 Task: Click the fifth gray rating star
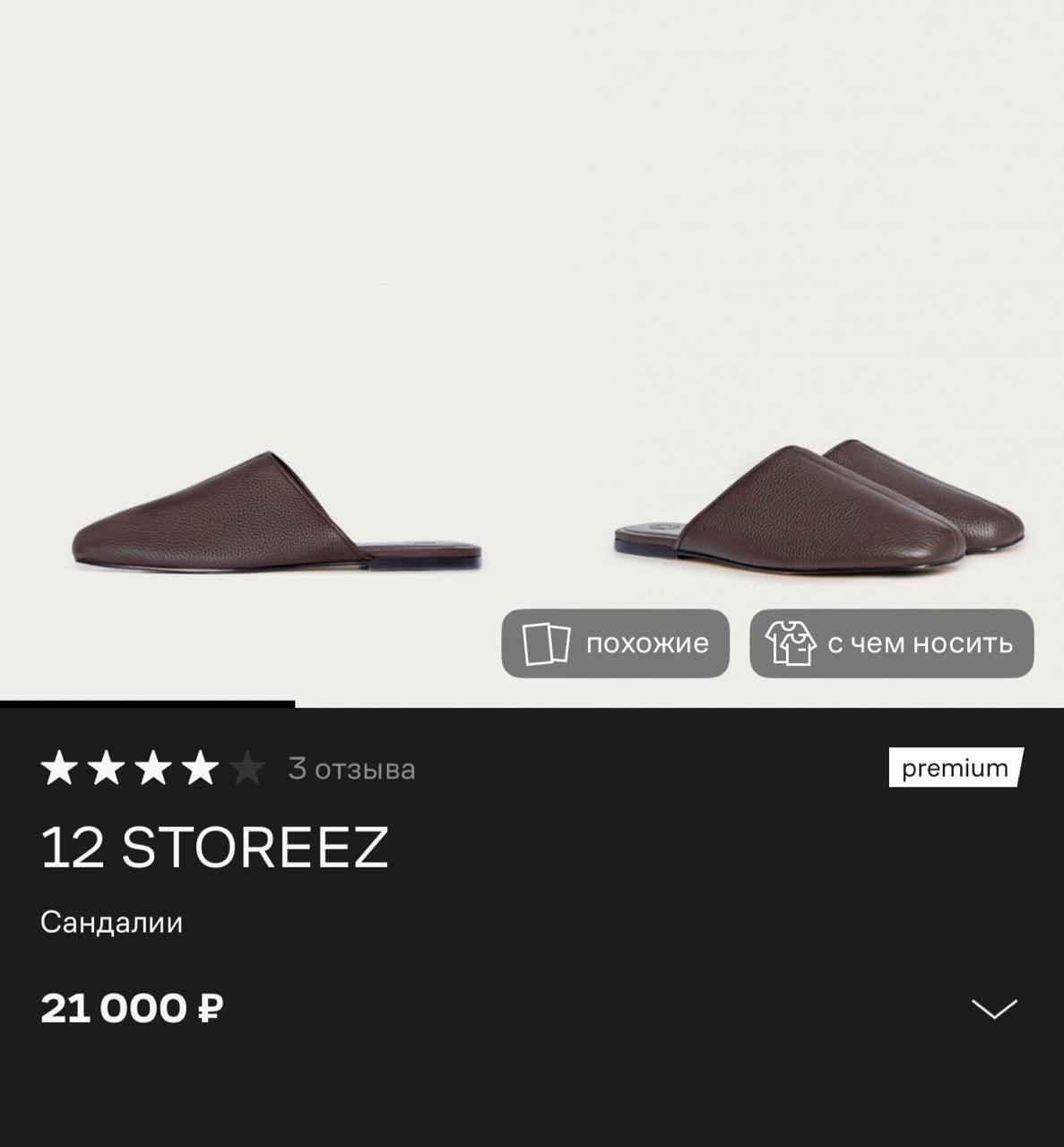[247, 769]
